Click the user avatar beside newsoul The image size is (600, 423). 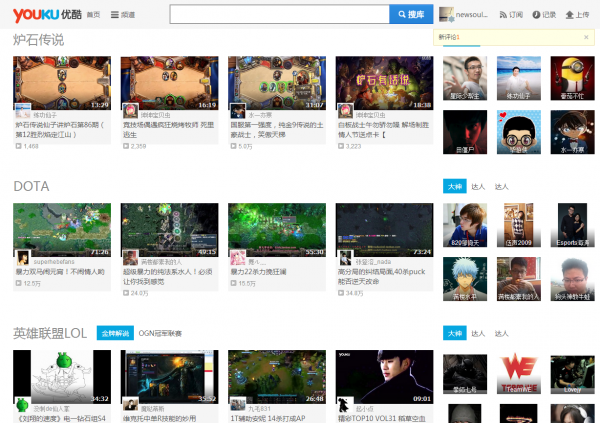446,15
